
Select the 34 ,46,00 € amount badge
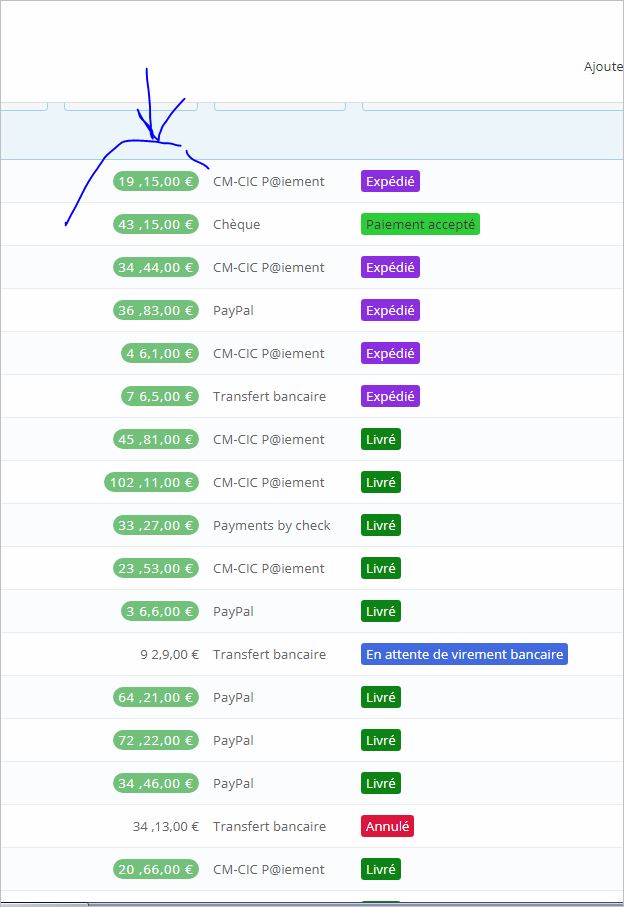point(156,783)
